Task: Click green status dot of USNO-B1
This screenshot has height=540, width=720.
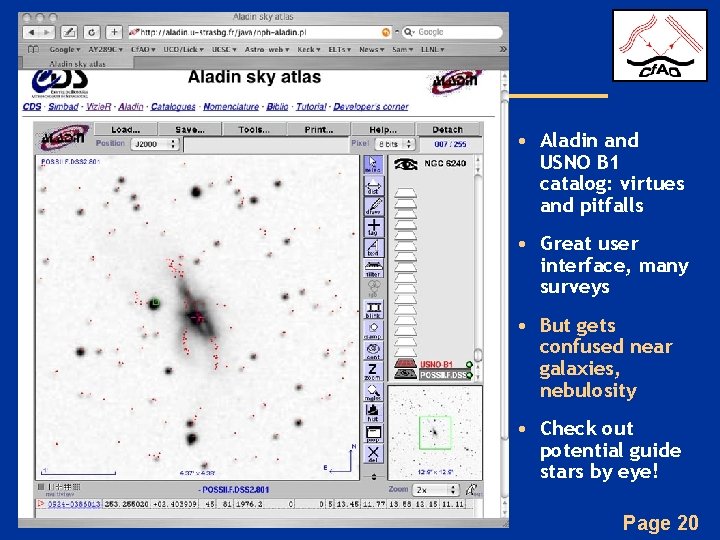Action: coord(469,365)
